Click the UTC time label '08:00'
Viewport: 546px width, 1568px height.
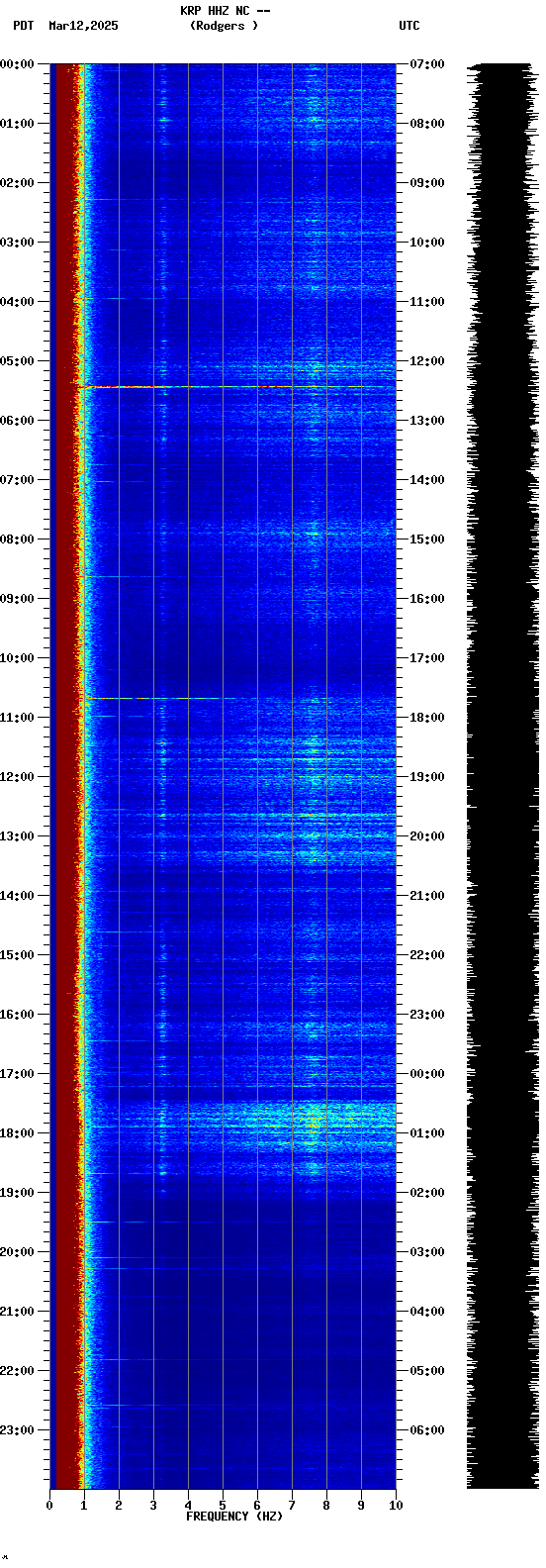(427, 124)
